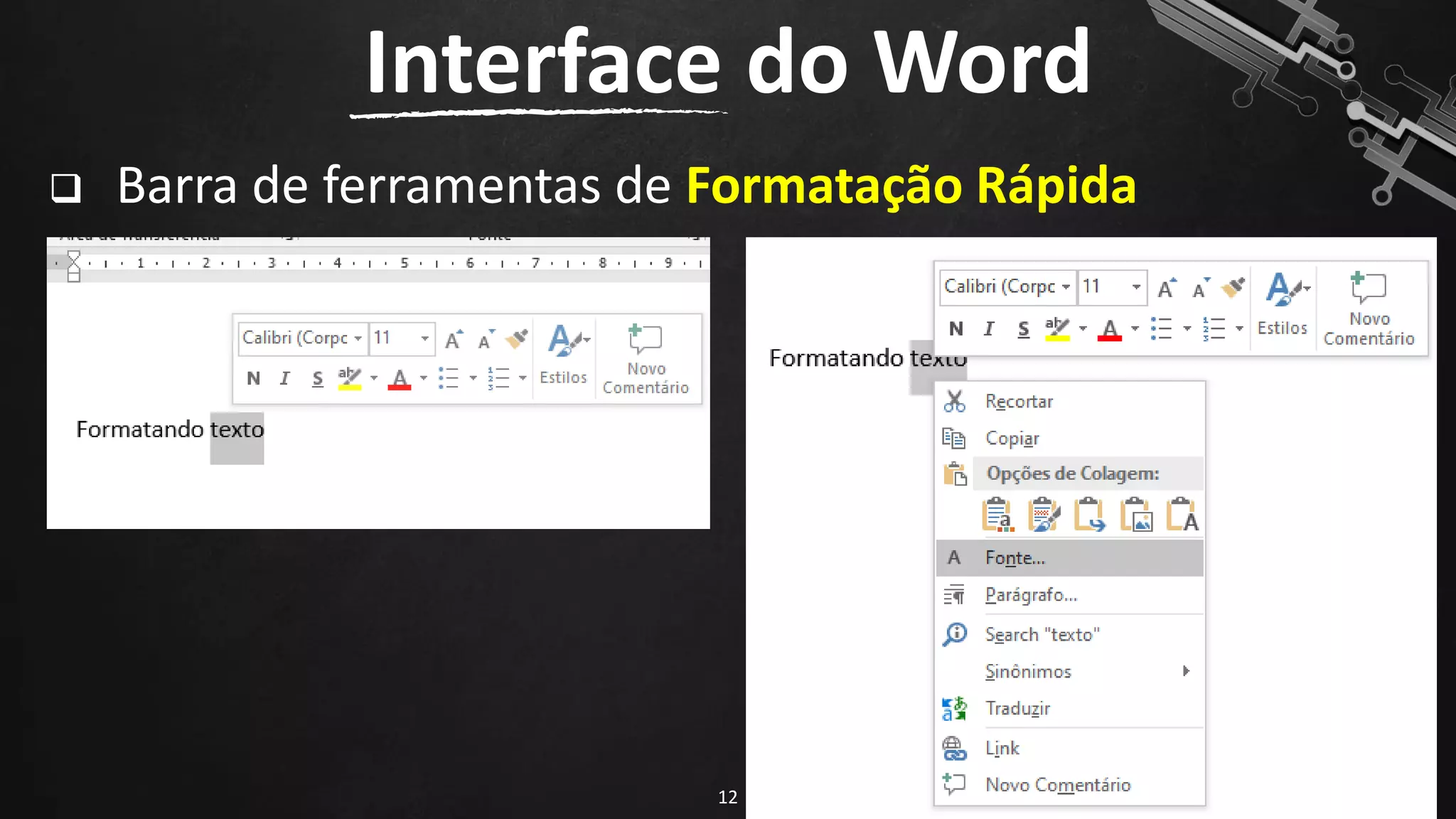Apply red font color in right mini toolbar

pyautogui.click(x=1110, y=328)
